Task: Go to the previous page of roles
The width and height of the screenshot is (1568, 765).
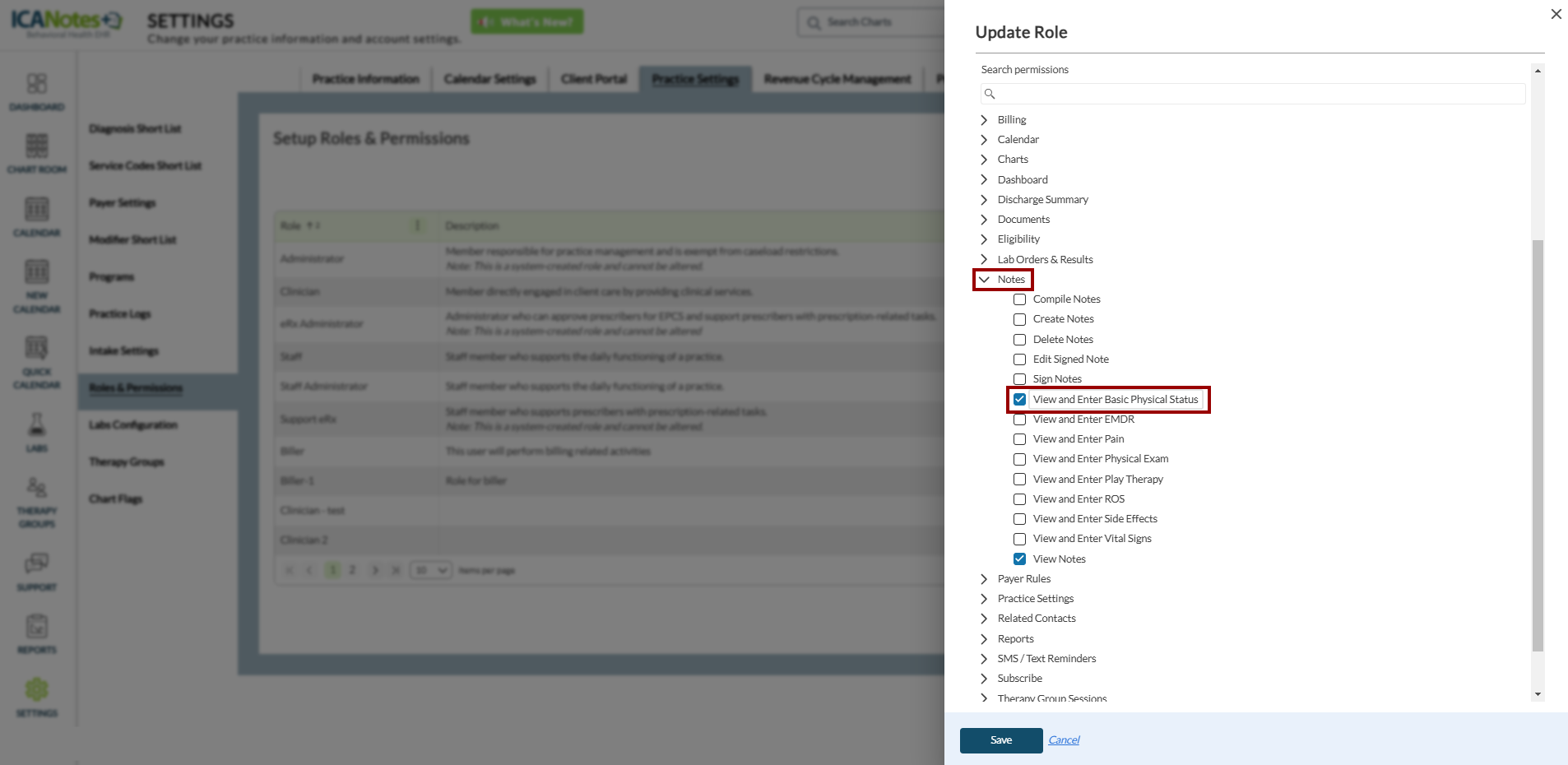Action: 310,570
